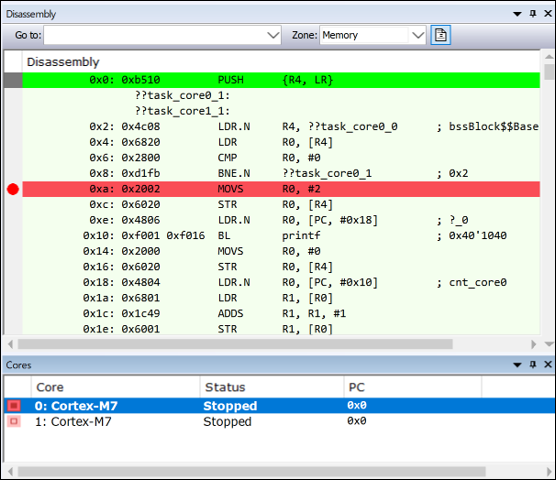Select the ADDS R1, R1, #1 line
The image size is (556, 480).
pos(281,314)
